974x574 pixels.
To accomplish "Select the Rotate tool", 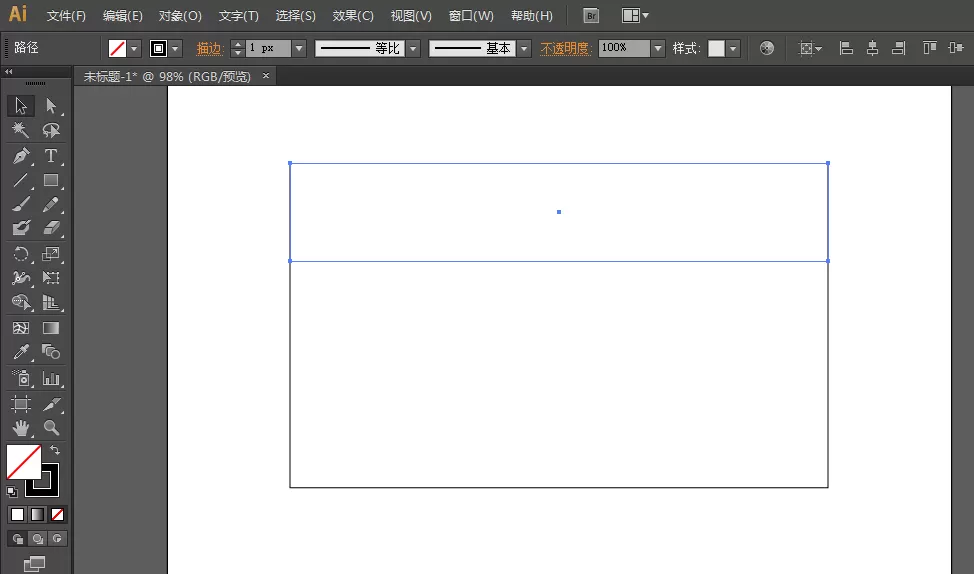I will click(20, 253).
